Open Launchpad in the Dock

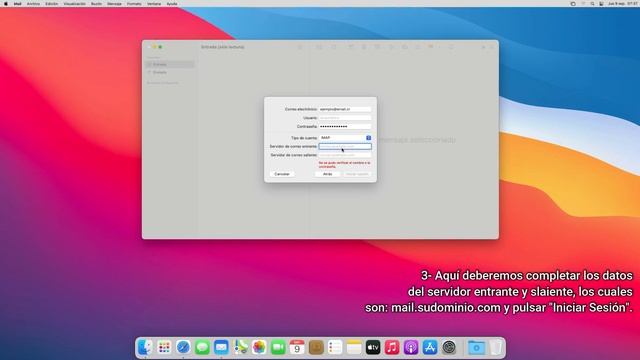pyautogui.click(x=164, y=347)
